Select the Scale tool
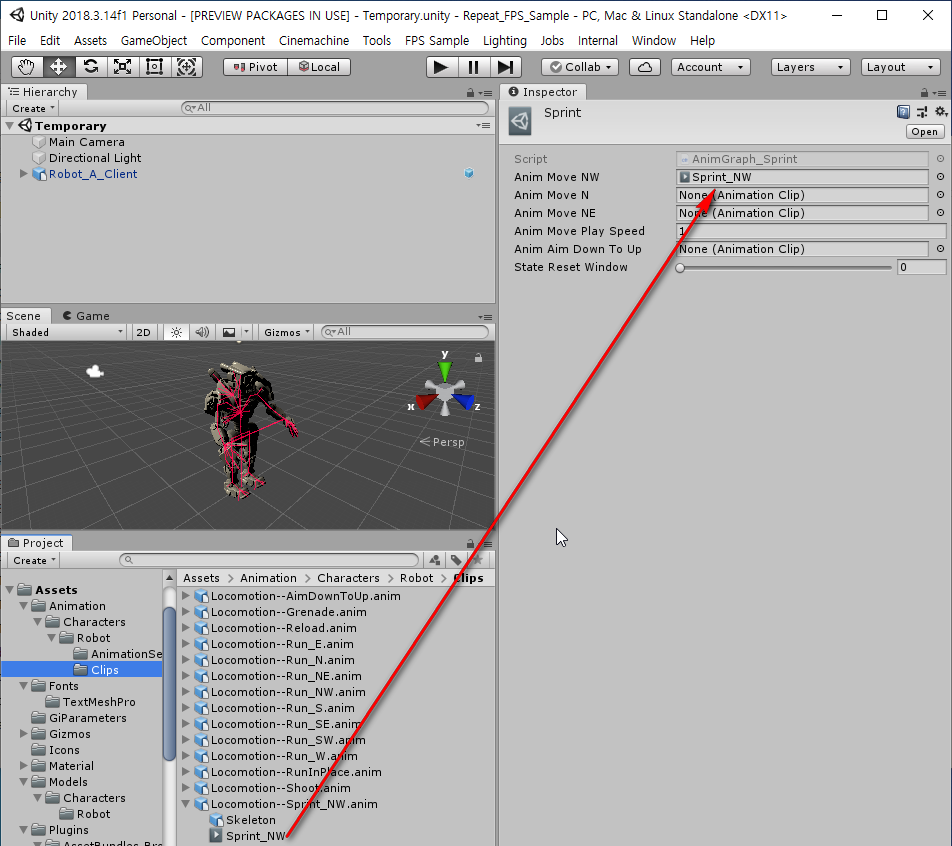Viewport: 952px width, 846px height. 123,67
